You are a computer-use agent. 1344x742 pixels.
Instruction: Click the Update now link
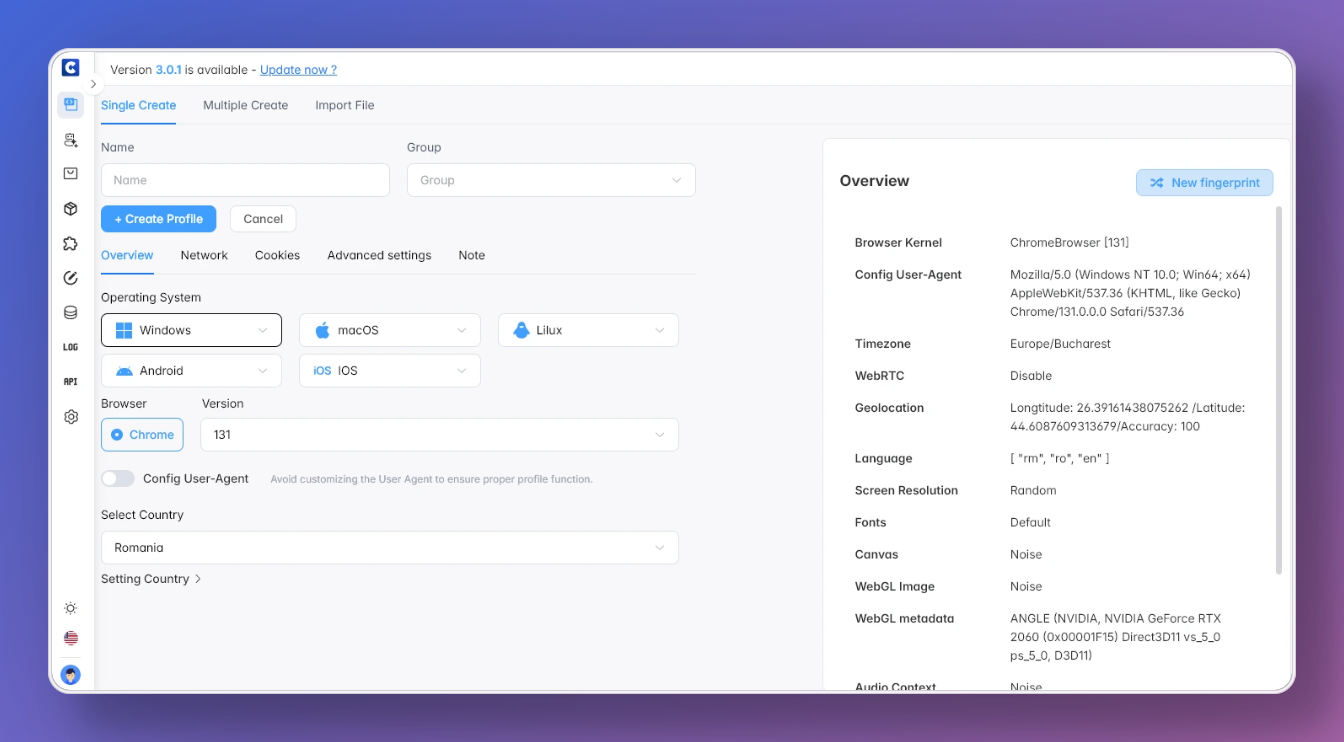pyautogui.click(x=298, y=70)
